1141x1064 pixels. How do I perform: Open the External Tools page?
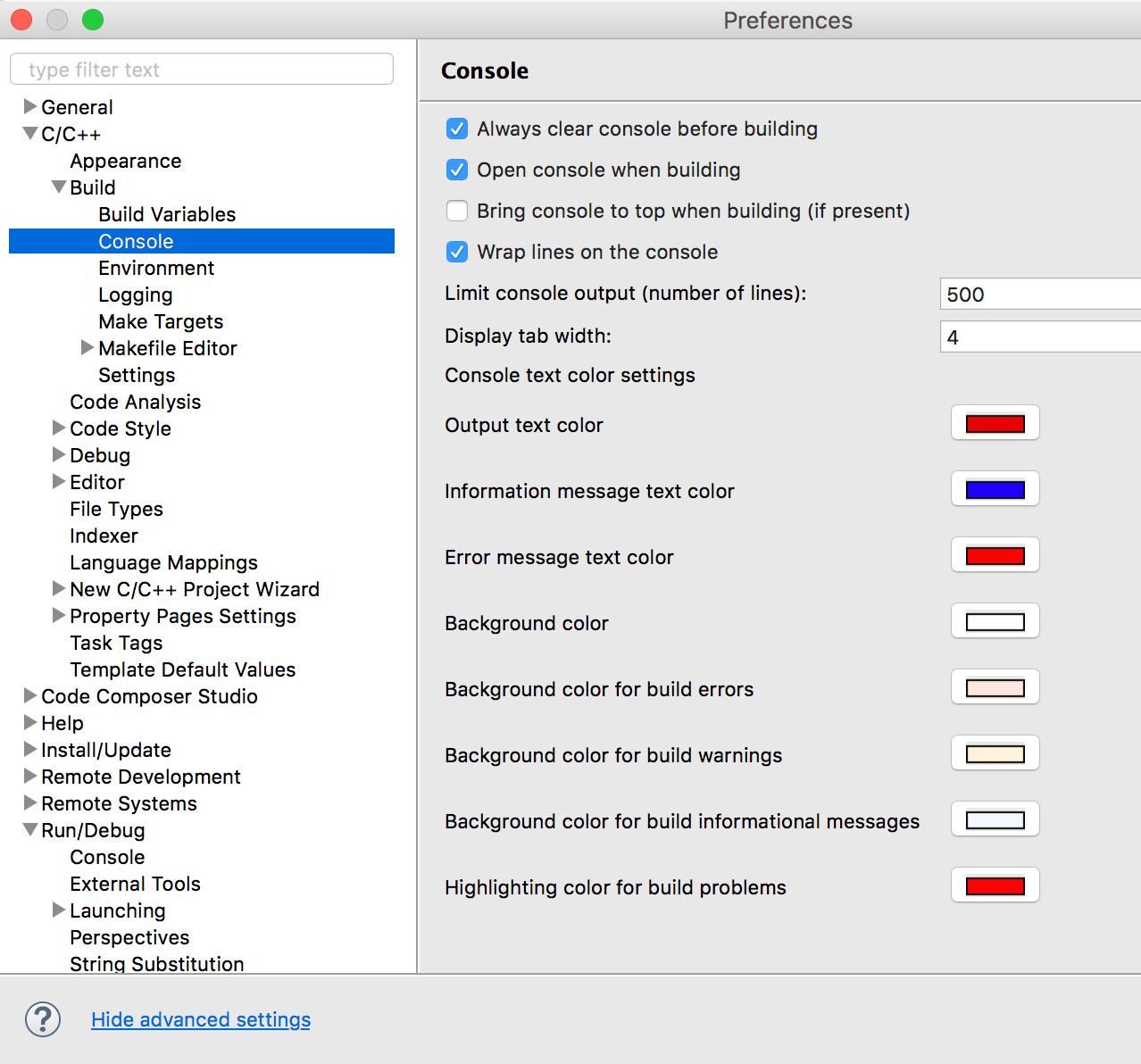(136, 884)
